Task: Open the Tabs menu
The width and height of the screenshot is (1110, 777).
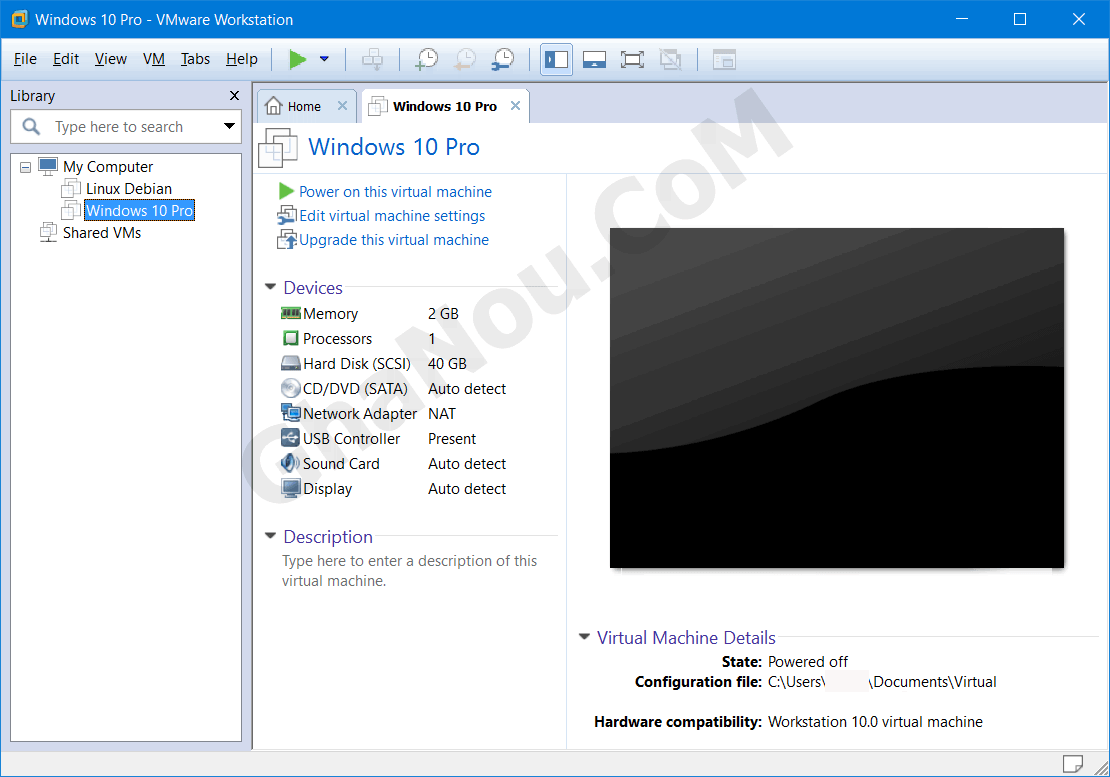Action: 195,59
